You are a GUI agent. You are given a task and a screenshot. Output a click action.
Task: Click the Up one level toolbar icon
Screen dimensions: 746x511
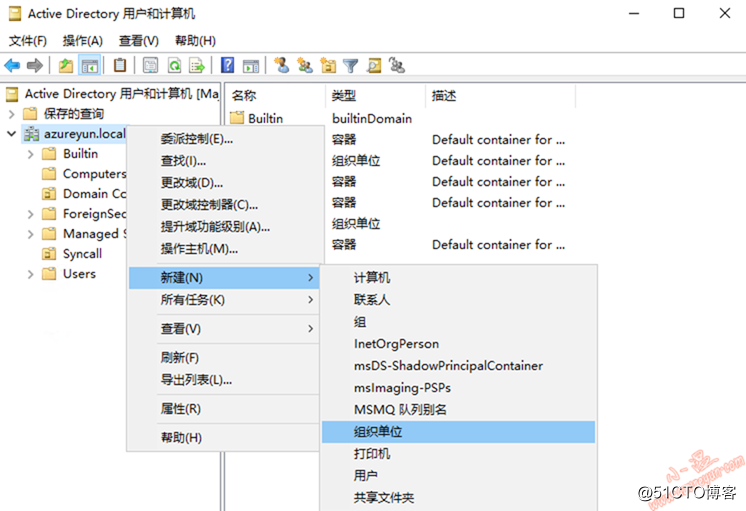[x=66, y=65]
